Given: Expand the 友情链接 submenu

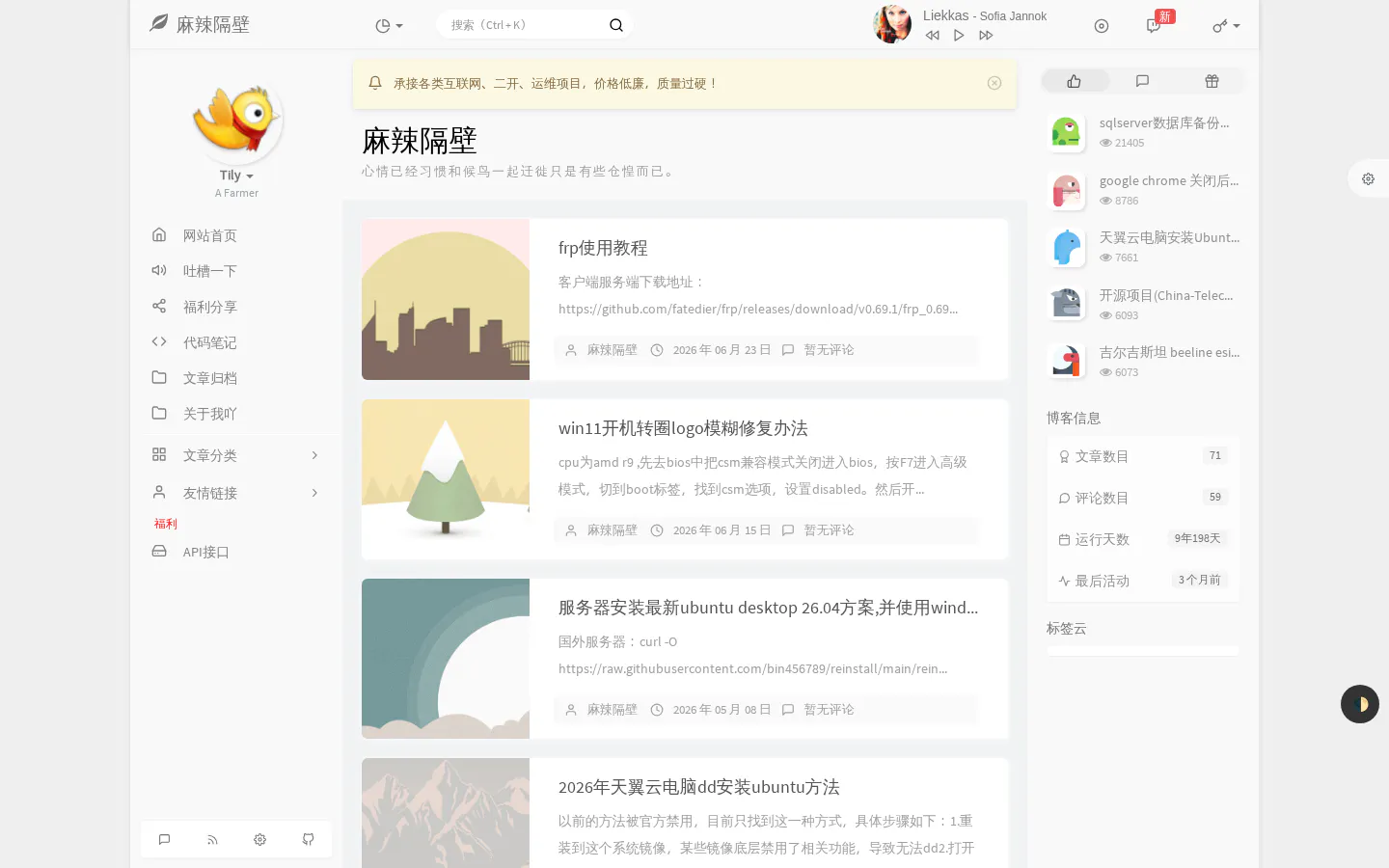Looking at the screenshot, I should 236,493.
